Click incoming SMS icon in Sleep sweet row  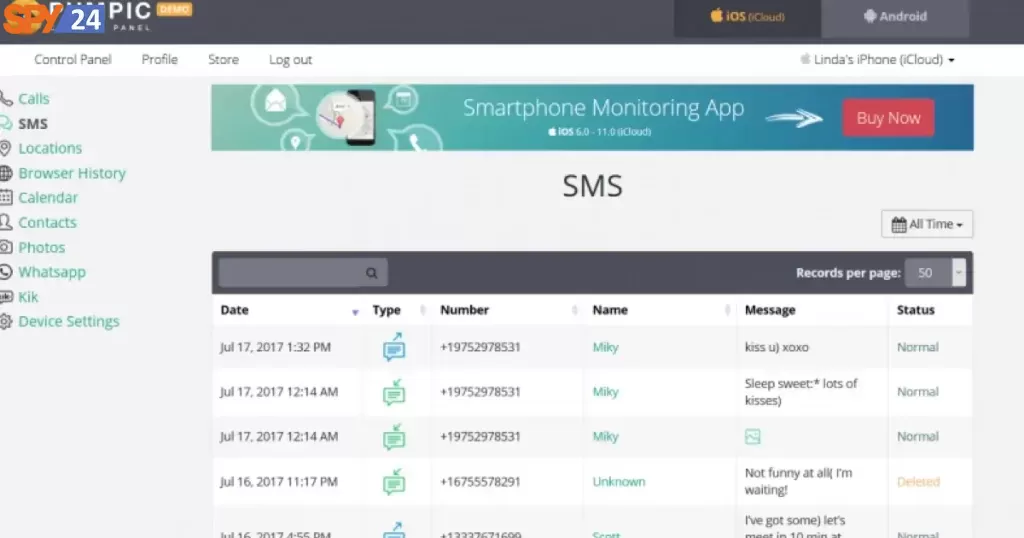[394, 392]
